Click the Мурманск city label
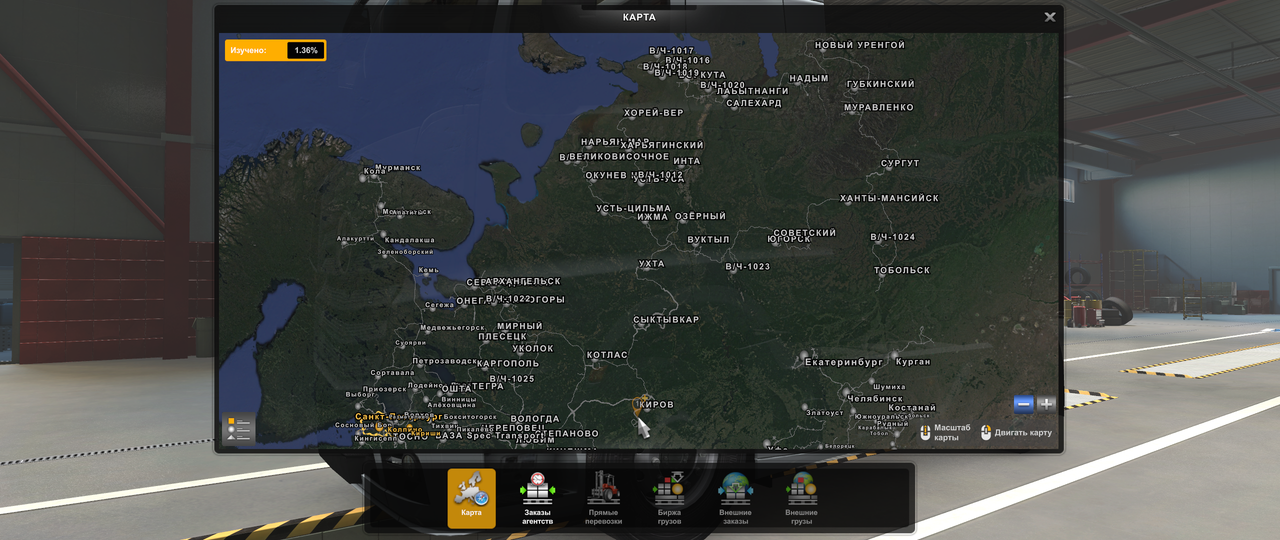This screenshot has height=540, width=1280. click(397, 168)
